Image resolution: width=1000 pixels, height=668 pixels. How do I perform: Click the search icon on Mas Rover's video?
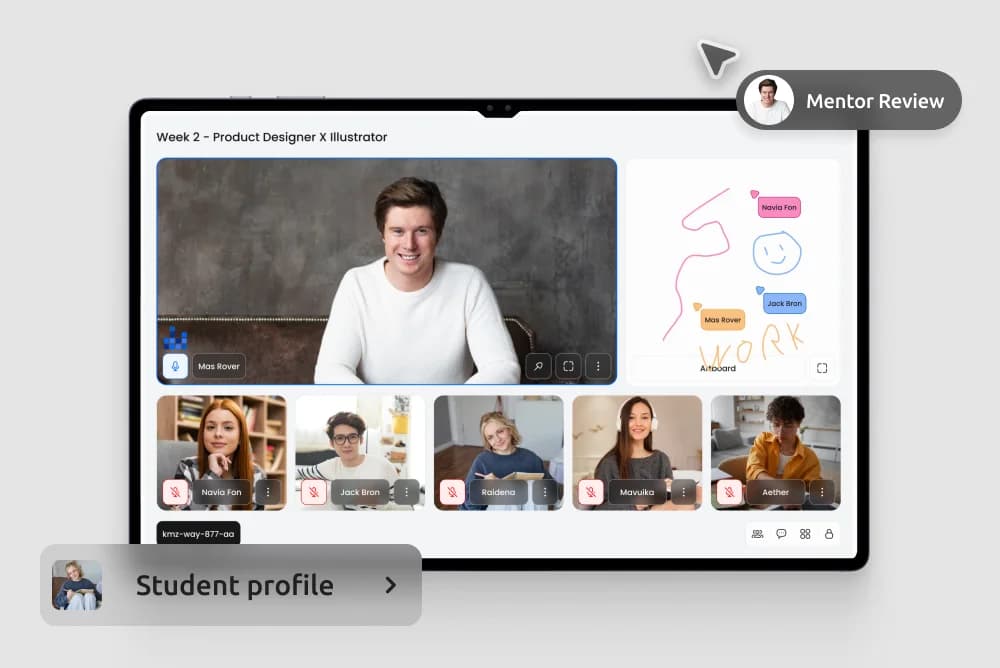click(538, 366)
